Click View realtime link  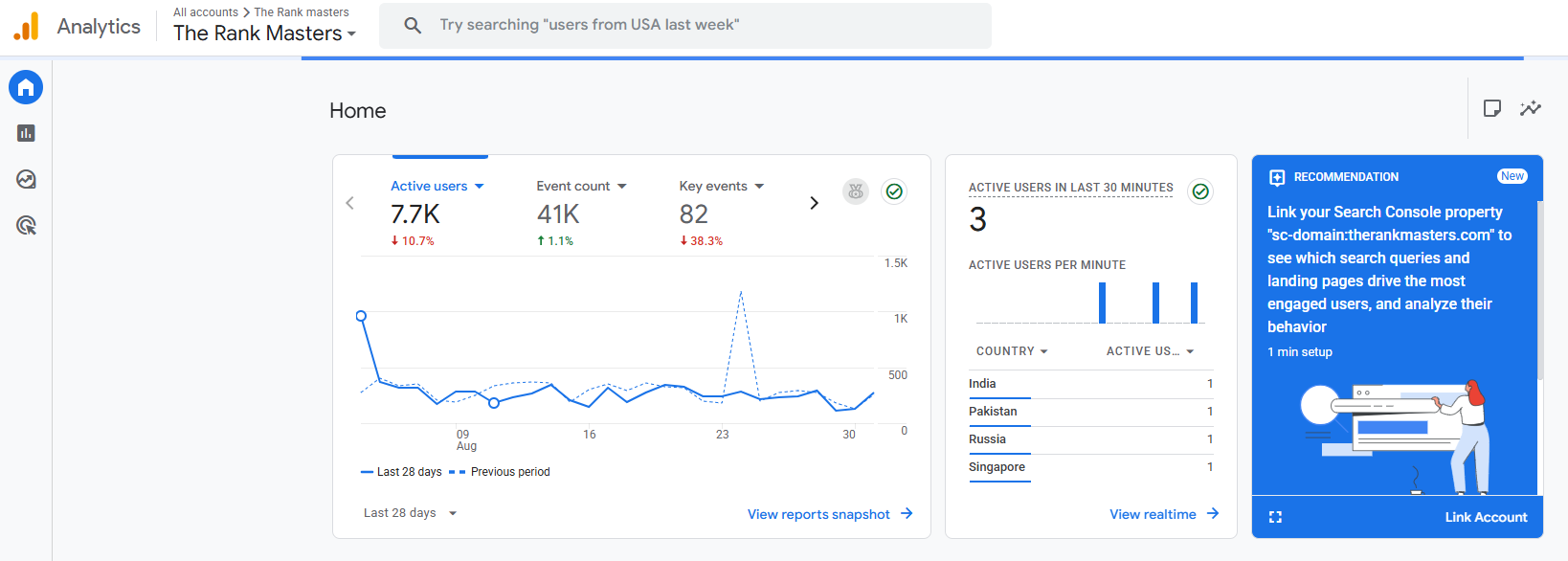pos(1153,514)
